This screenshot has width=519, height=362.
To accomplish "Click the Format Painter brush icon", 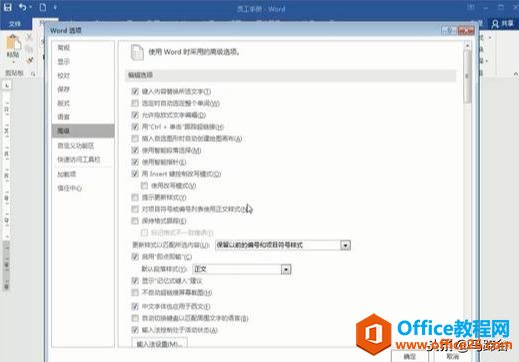I will [30, 60].
